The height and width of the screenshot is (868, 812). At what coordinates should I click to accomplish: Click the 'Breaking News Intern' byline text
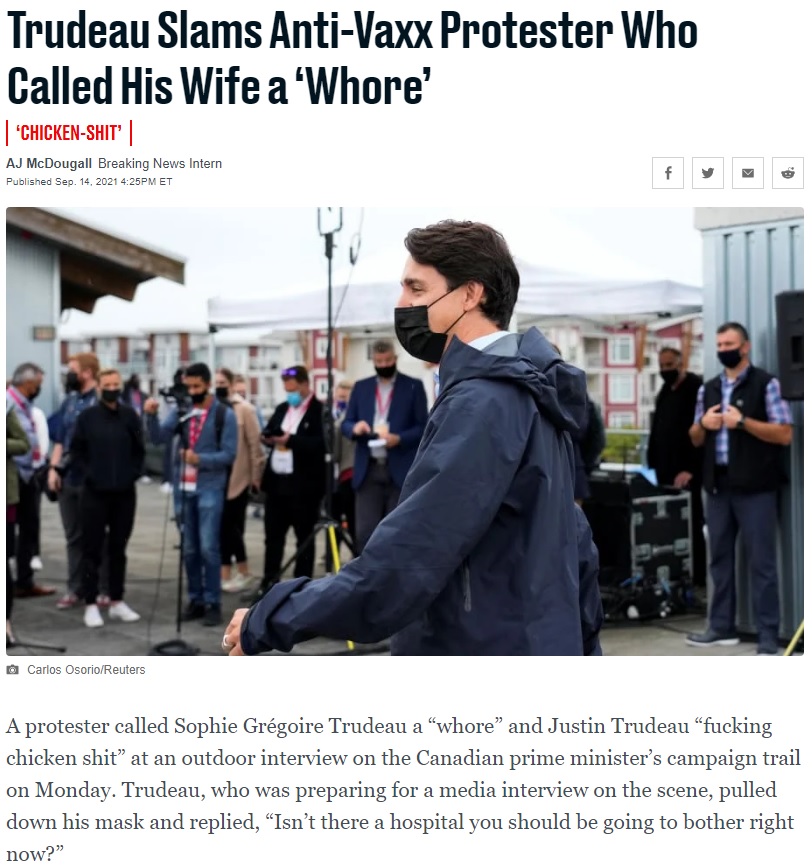tap(160, 163)
